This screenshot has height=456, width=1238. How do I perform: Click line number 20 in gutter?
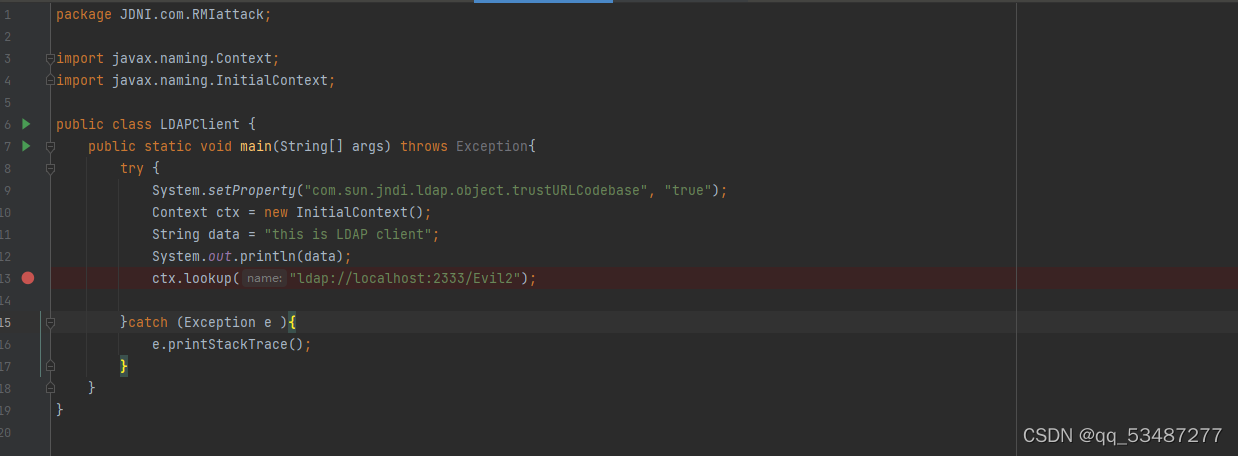click(x=6, y=432)
